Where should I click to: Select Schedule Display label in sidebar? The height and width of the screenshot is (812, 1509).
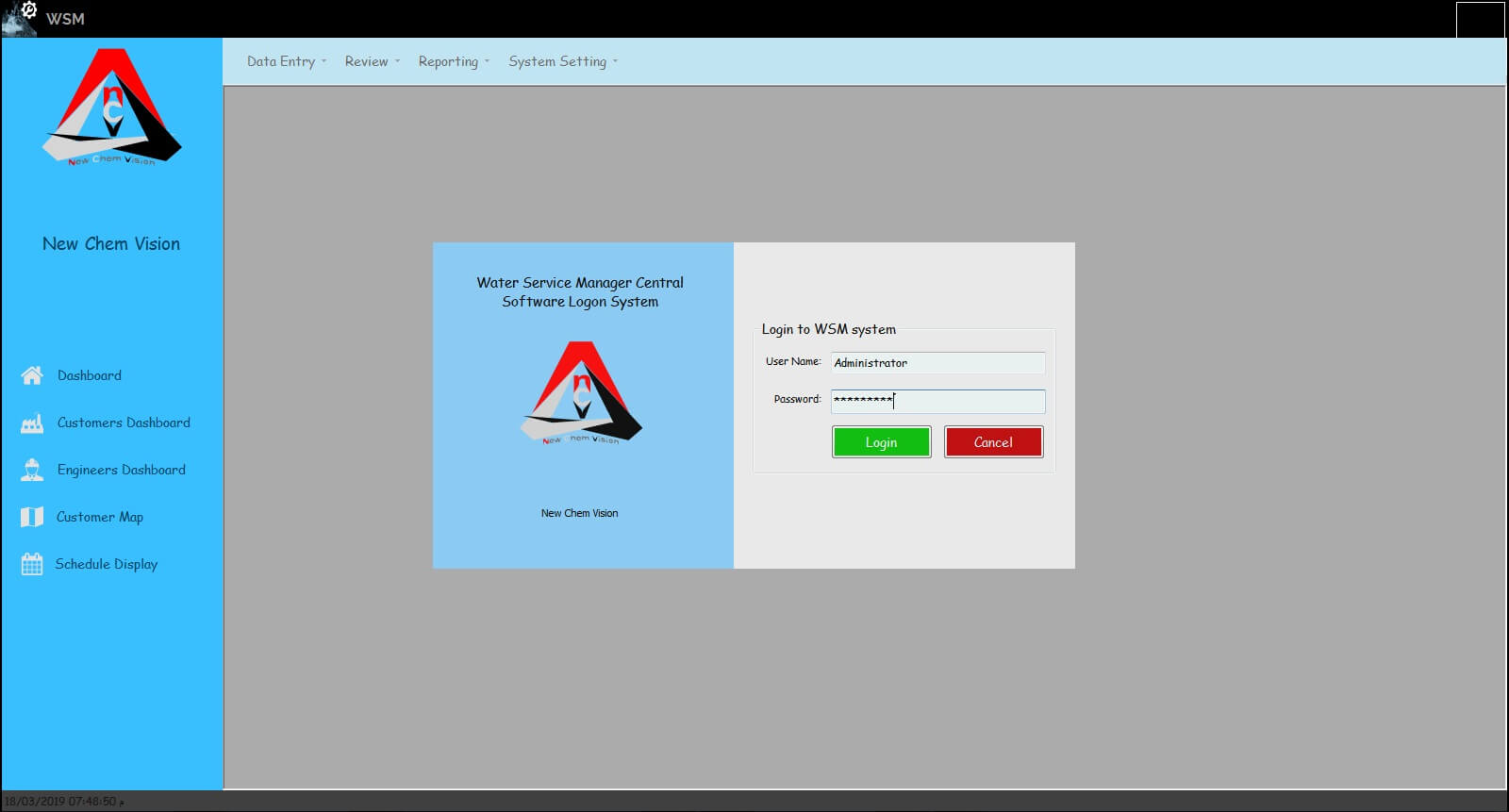click(107, 564)
